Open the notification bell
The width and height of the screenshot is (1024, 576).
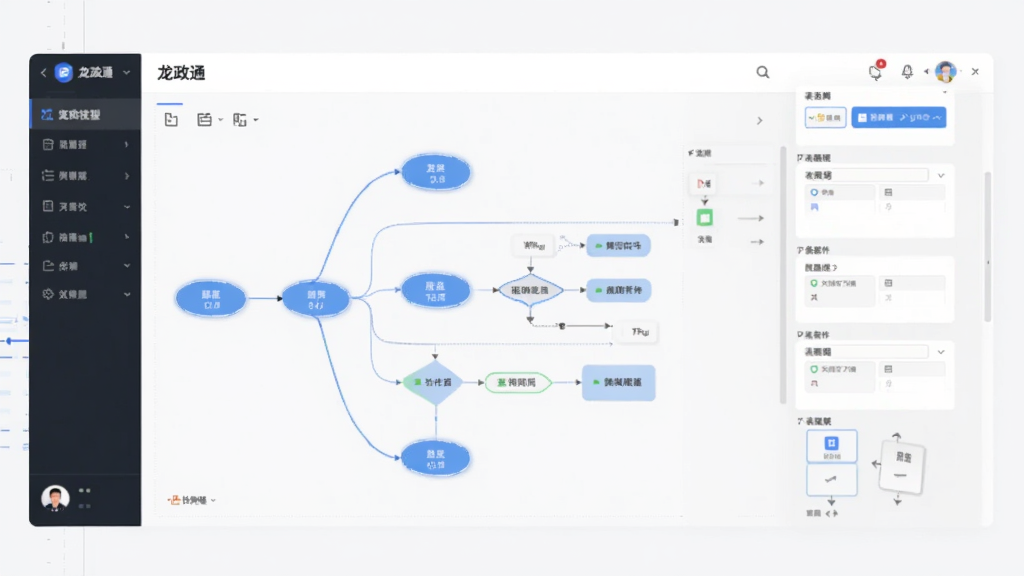tap(907, 72)
